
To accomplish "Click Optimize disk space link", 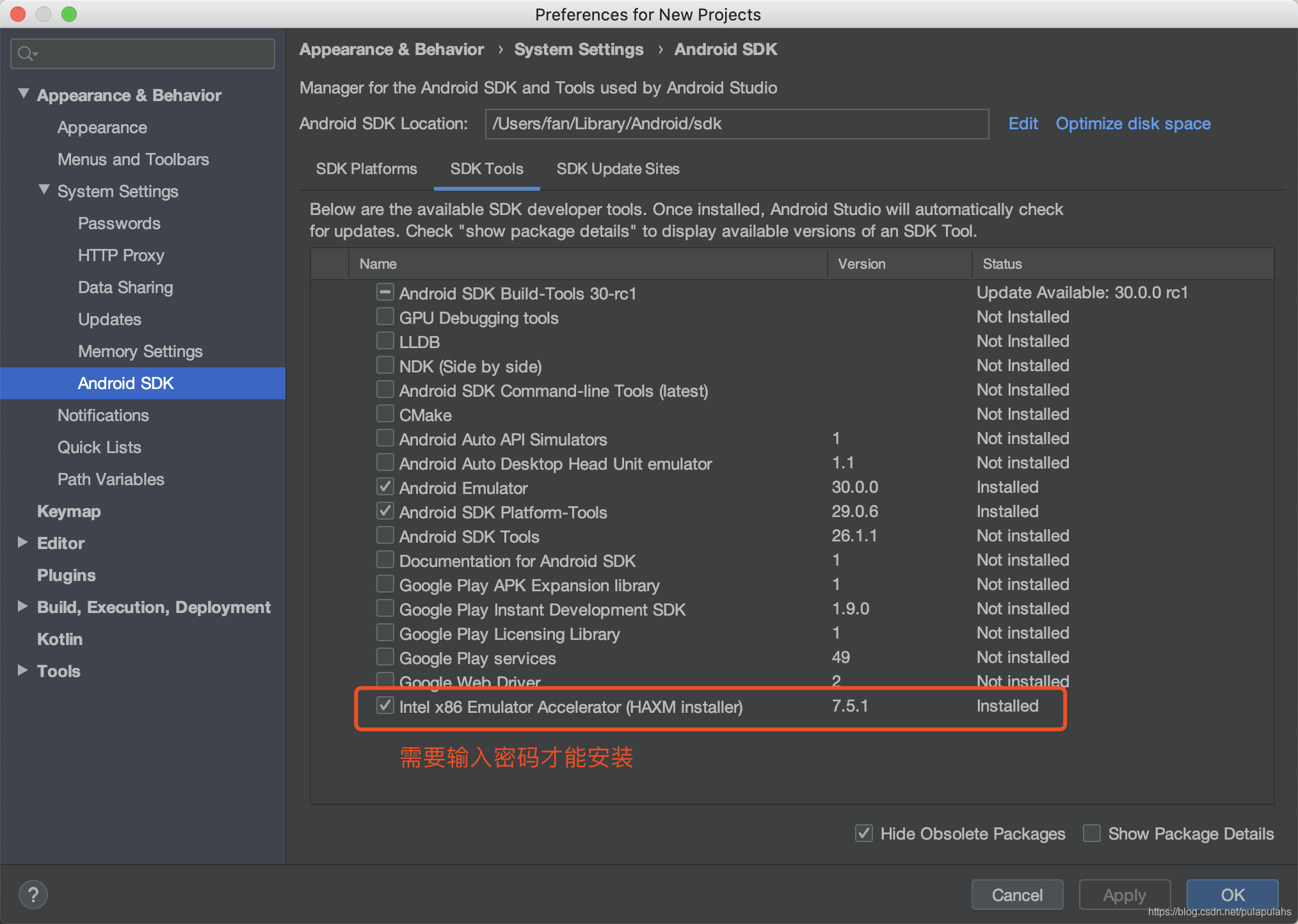I will point(1133,123).
